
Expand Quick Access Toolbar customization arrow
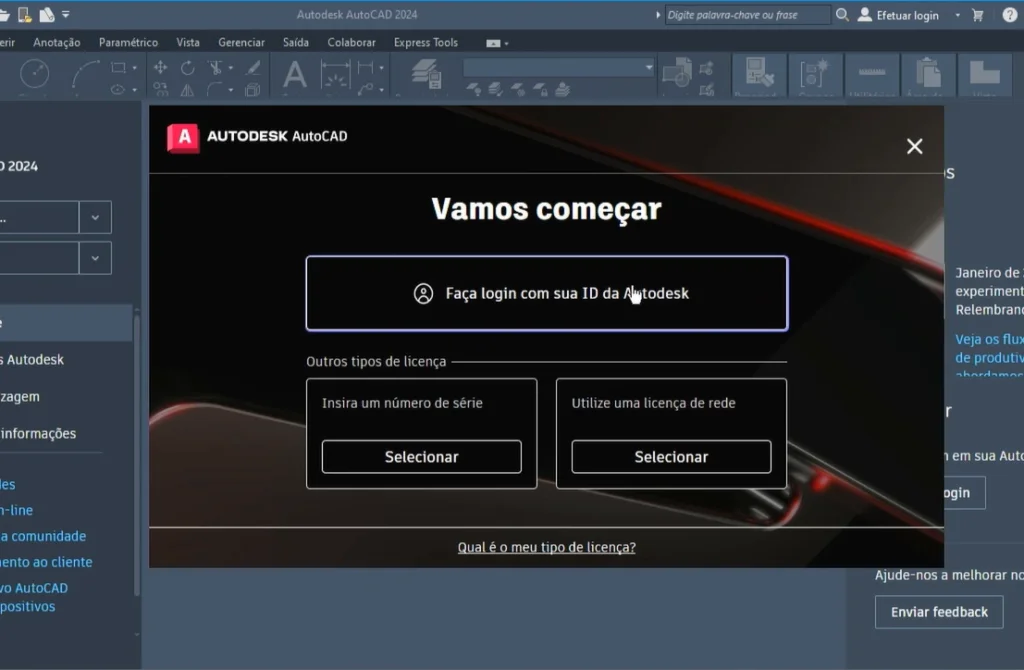(65, 14)
